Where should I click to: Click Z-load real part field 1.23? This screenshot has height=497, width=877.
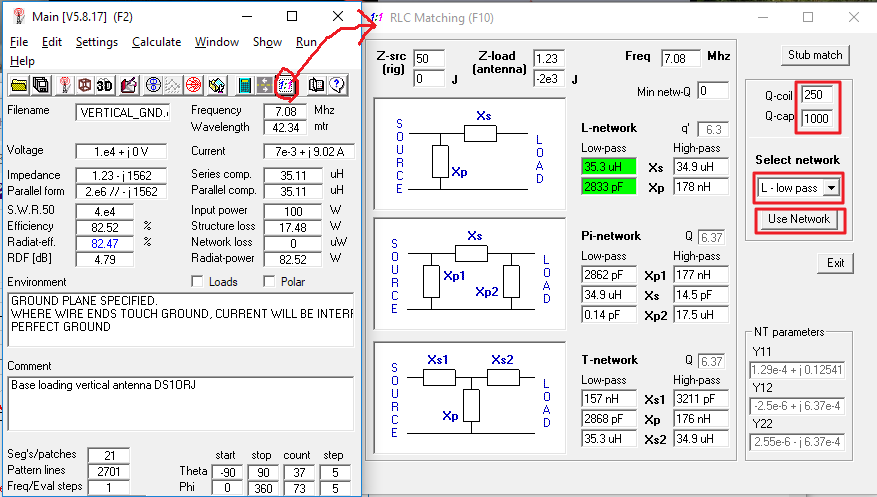point(549,59)
